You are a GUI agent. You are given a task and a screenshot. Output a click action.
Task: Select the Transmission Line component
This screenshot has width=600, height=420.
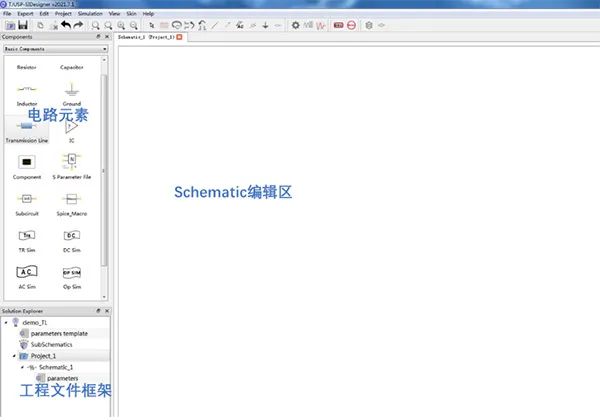(x=27, y=130)
